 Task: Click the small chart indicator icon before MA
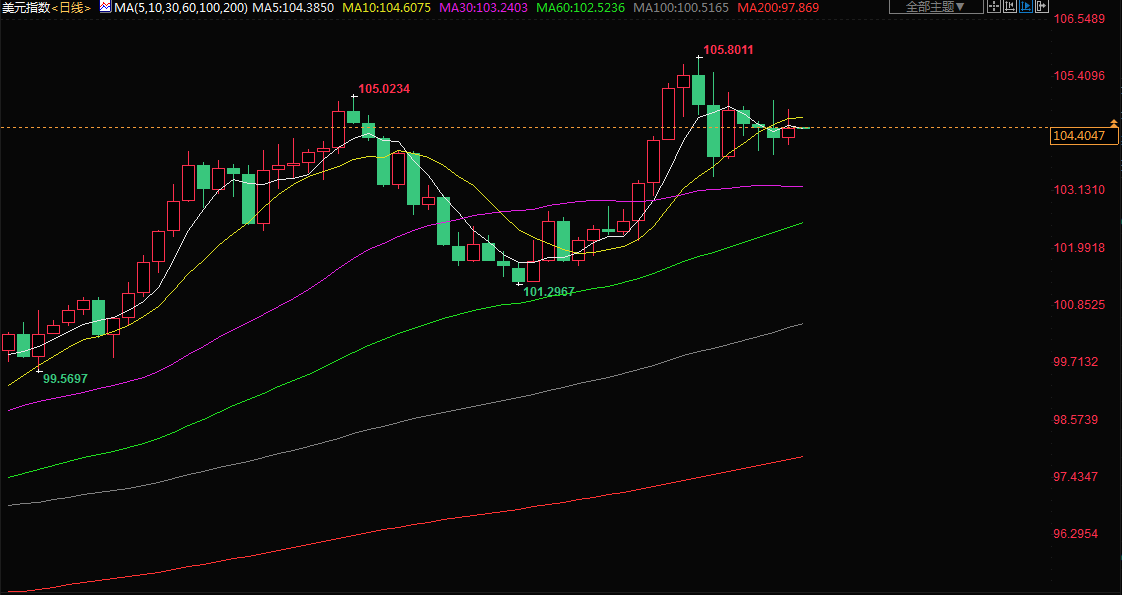[105, 7]
